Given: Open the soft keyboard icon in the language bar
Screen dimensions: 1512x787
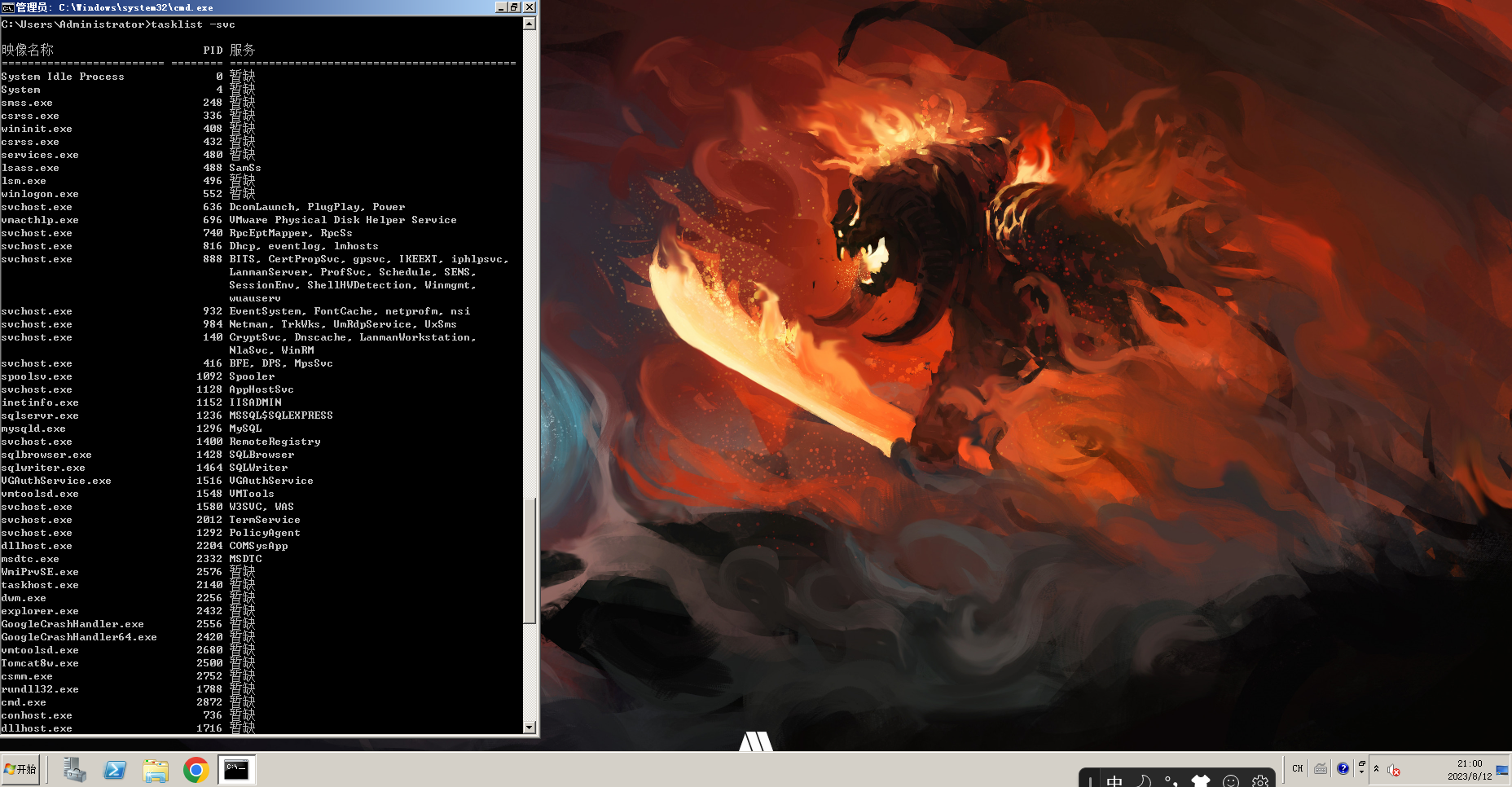Looking at the screenshot, I should click(x=1320, y=769).
